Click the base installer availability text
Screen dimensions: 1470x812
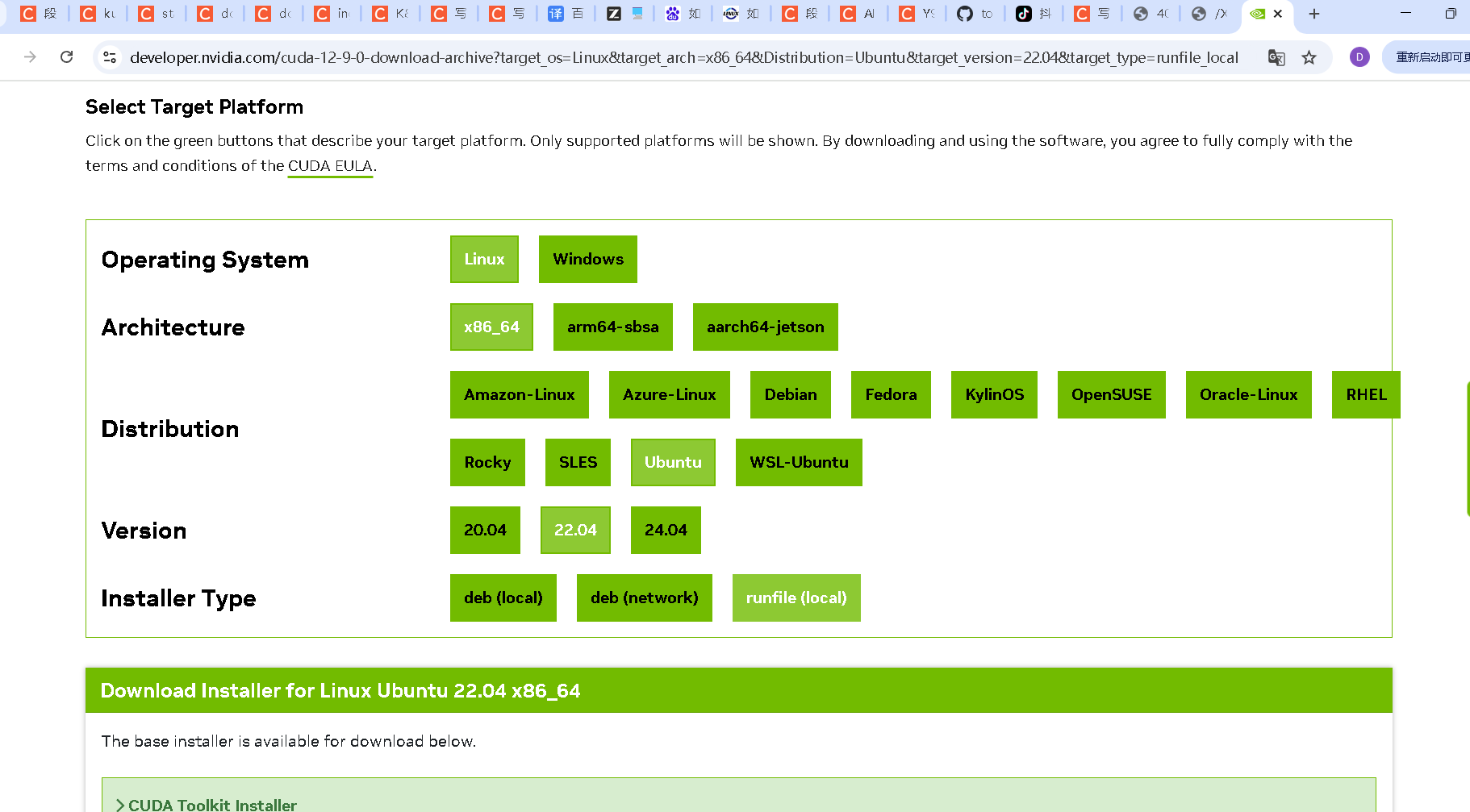(x=289, y=741)
